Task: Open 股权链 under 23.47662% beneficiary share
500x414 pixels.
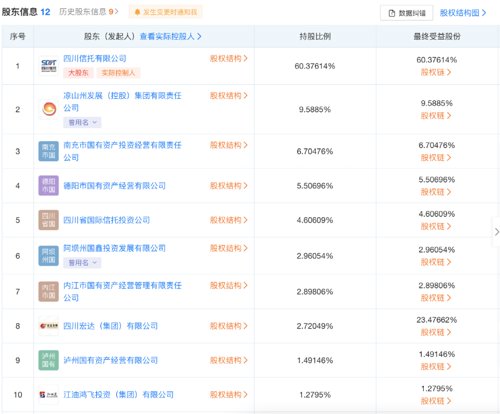Action: point(436,332)
